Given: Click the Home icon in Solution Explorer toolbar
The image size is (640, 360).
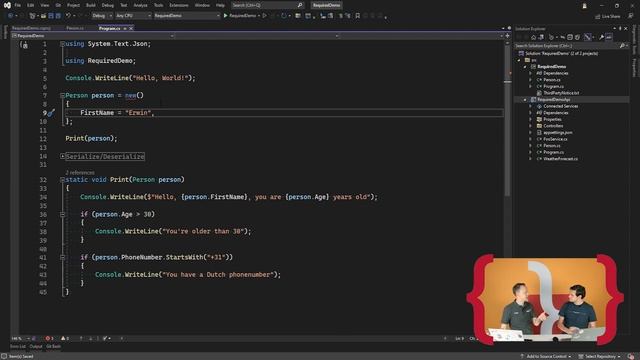Looking at the screenshot, I should (x=533, y=37).
